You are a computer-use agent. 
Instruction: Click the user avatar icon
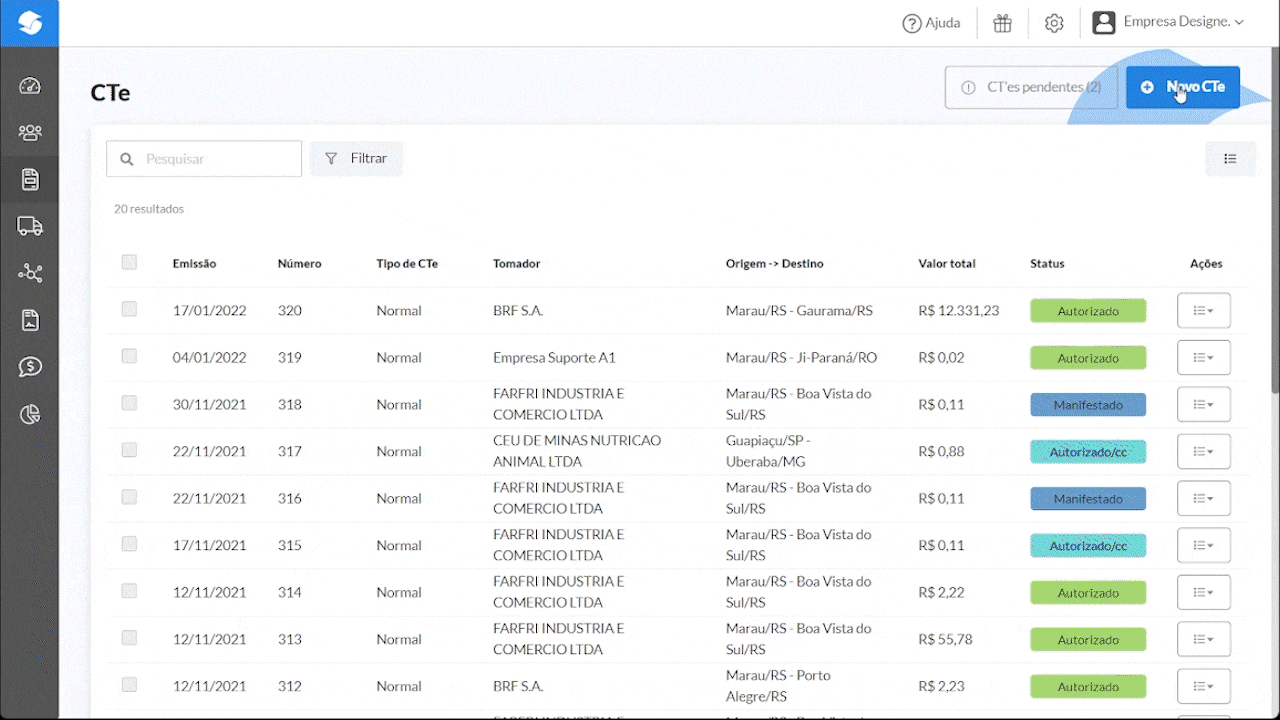(x=1104, y=23)
